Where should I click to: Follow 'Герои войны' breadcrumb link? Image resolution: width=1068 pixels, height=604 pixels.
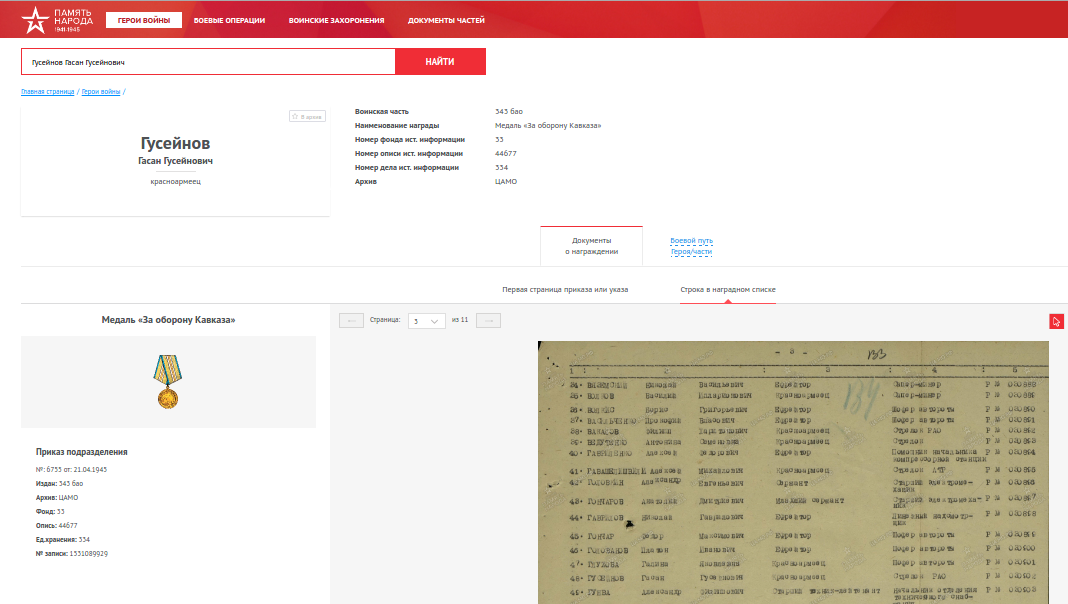tap(101, 92)
